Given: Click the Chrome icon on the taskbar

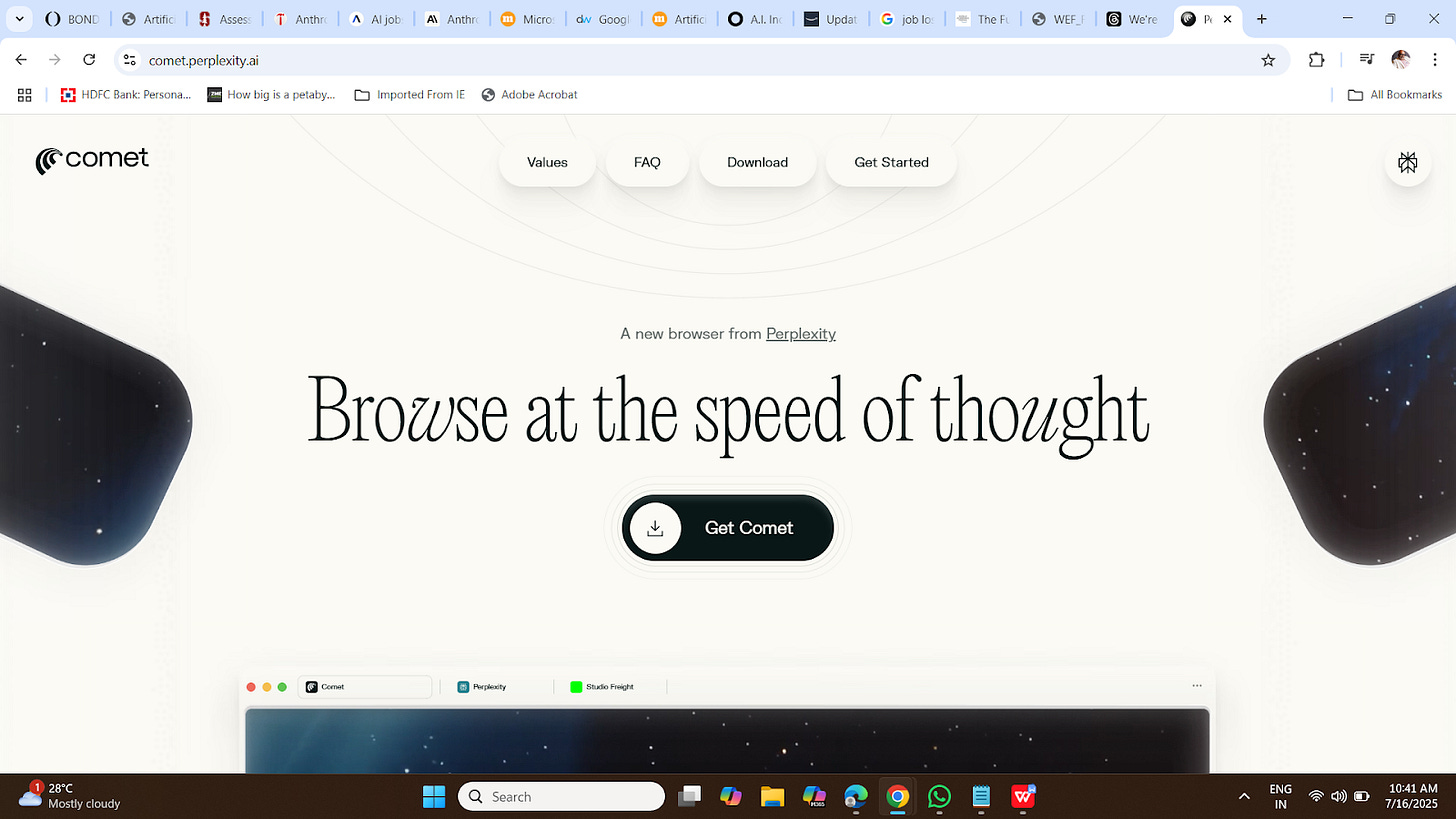Looking at the screenshot, I should pyautogui.click(x=897, y=796).
